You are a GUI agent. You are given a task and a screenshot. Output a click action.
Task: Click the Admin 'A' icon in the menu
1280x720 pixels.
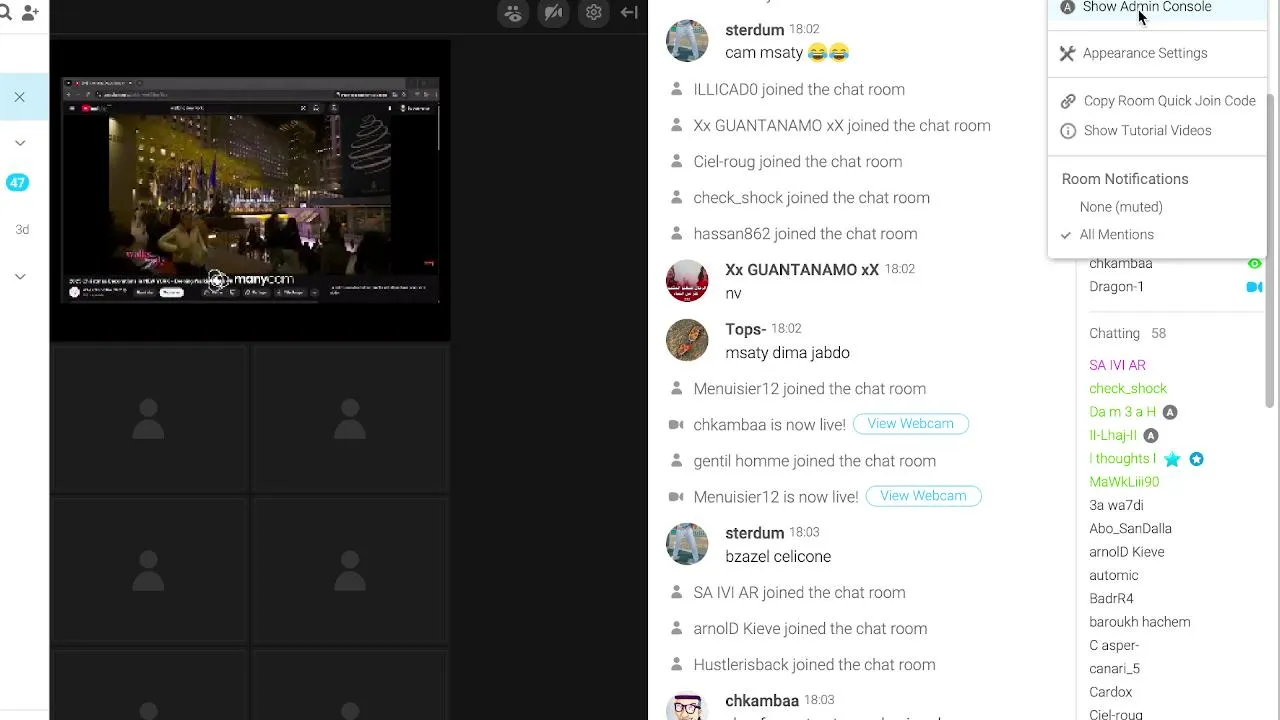1067,7
